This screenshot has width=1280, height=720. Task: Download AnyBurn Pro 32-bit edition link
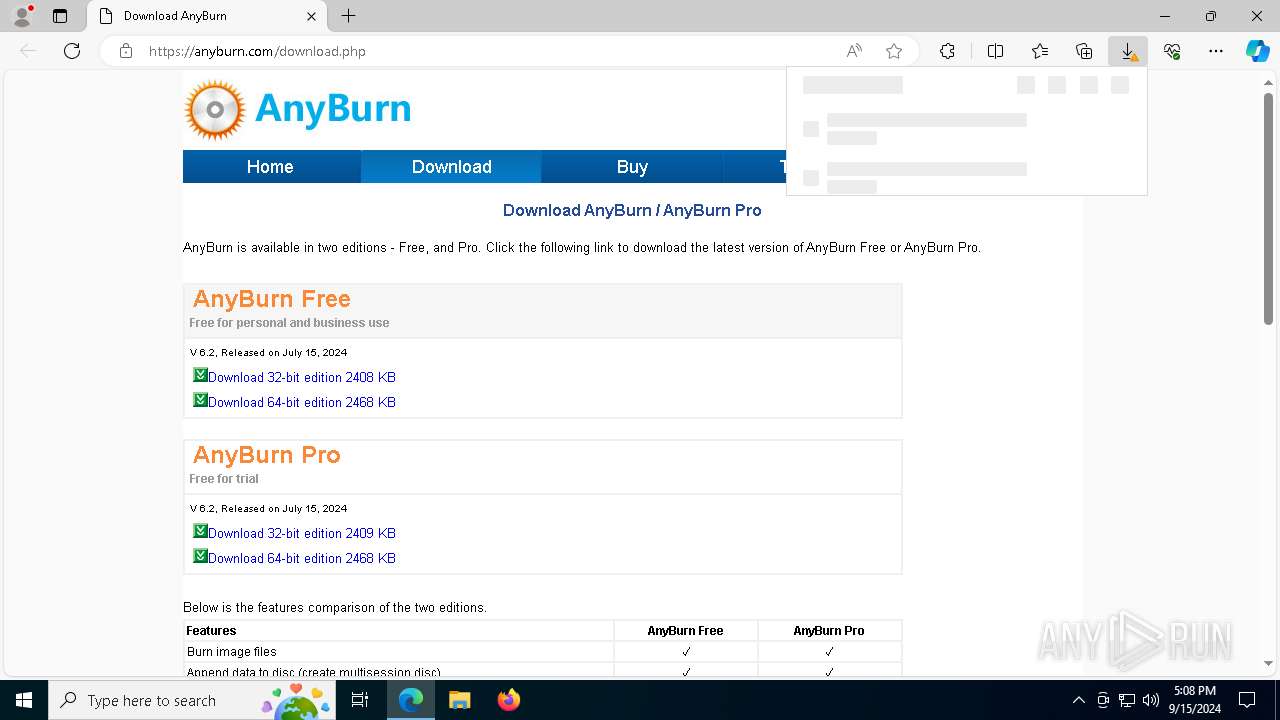302,533
